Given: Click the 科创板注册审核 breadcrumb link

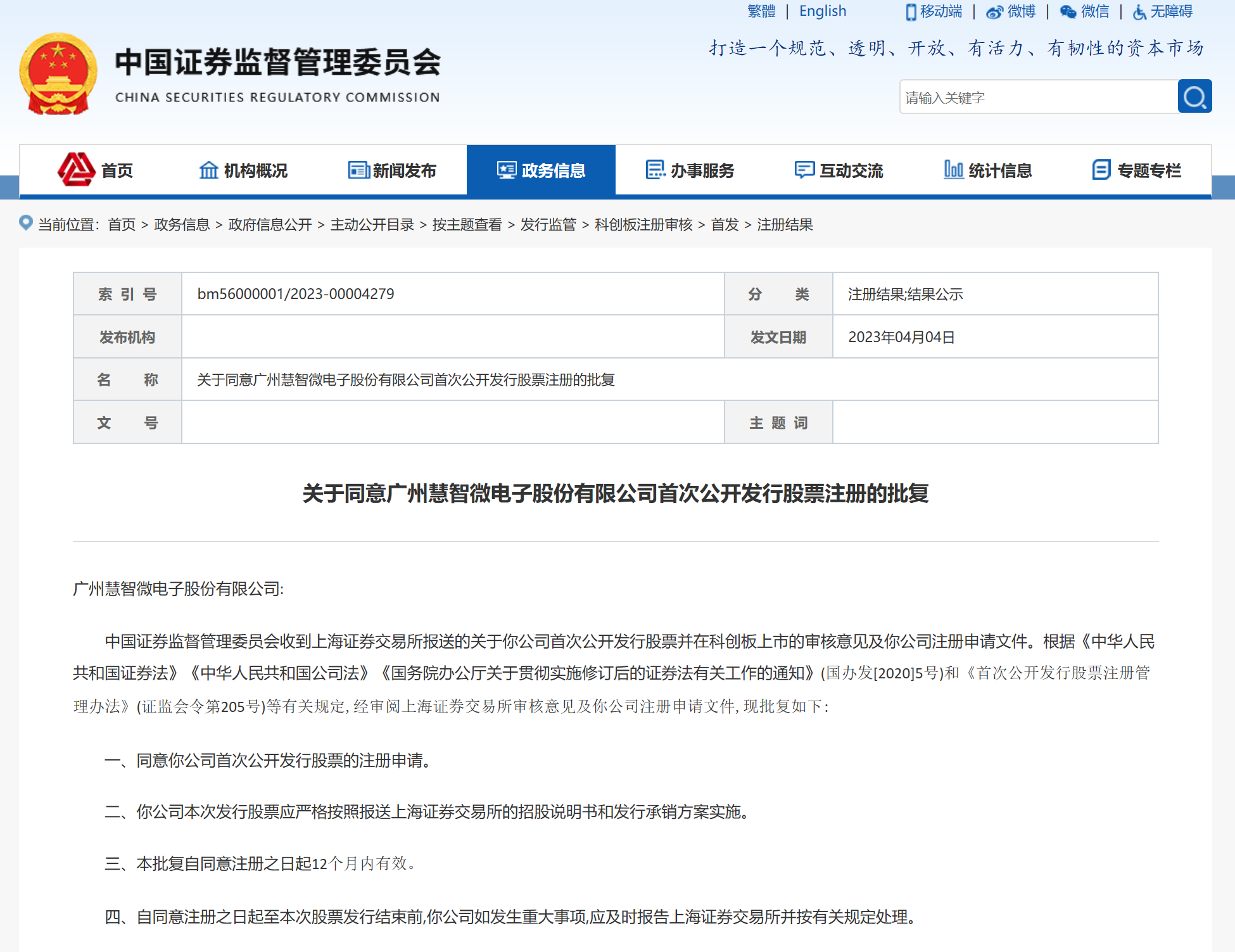Looking at the screenshot, I should pyautogui.click(x=643, y=225).
